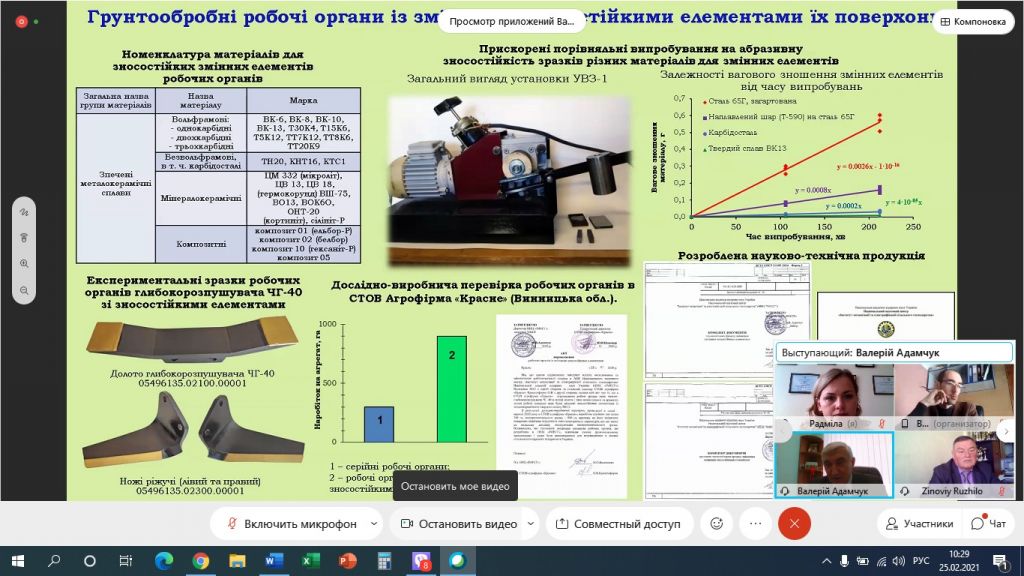Zoom out of the shared content

(24, 290)
